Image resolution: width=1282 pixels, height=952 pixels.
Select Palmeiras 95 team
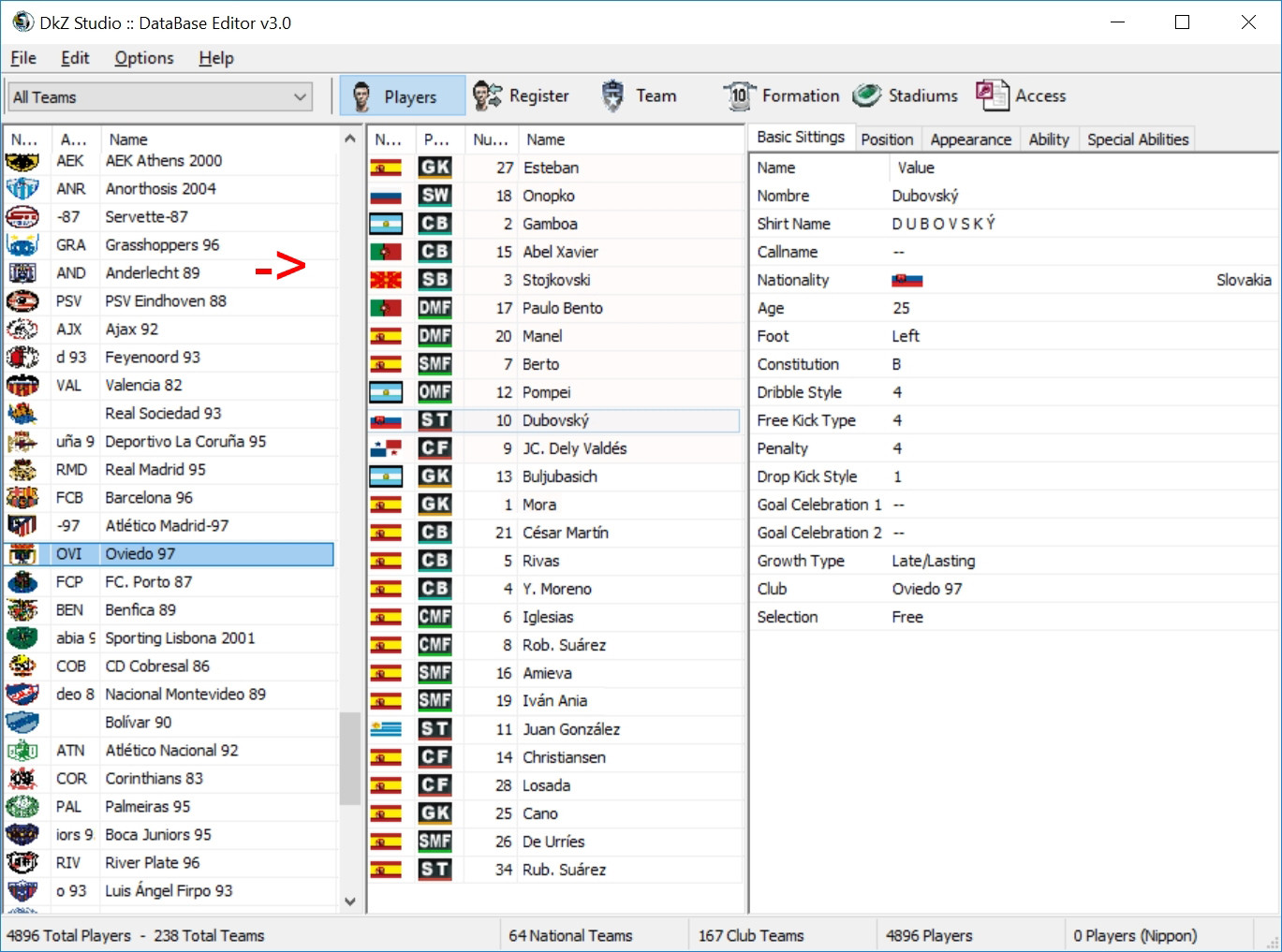coord(169,807)
